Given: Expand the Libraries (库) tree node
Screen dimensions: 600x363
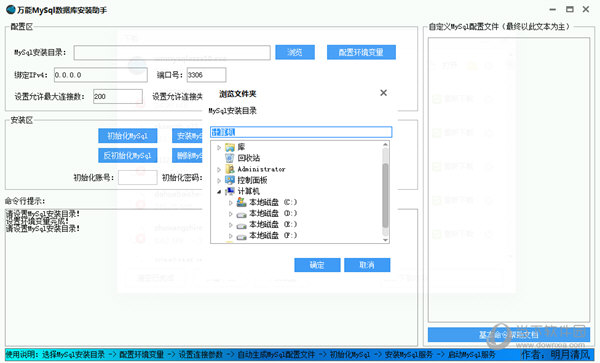Looking at the screenshot, I should coord(219,147).
